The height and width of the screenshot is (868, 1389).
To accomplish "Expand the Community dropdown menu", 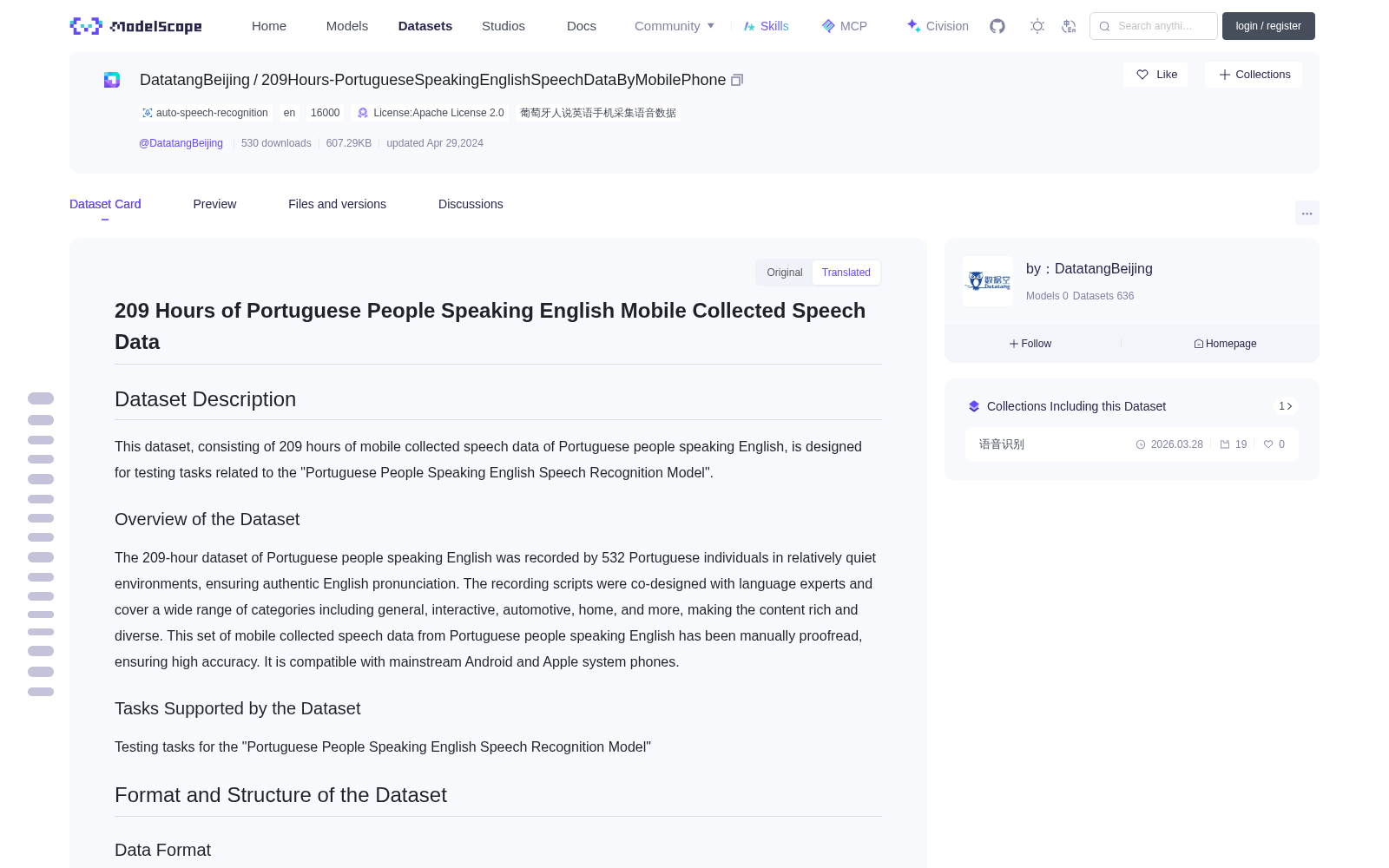I will [x=675, y=26].
